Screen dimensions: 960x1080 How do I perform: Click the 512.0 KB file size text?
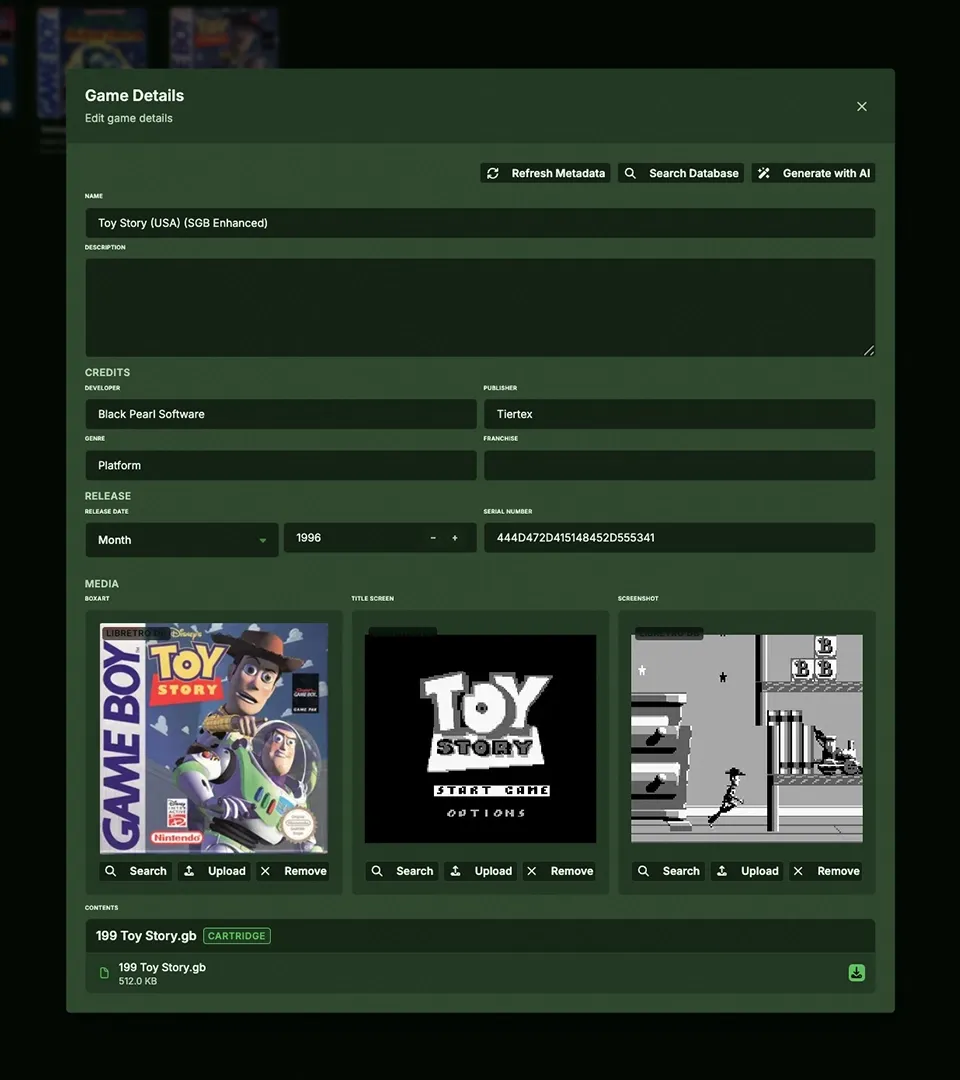(138, 982)
